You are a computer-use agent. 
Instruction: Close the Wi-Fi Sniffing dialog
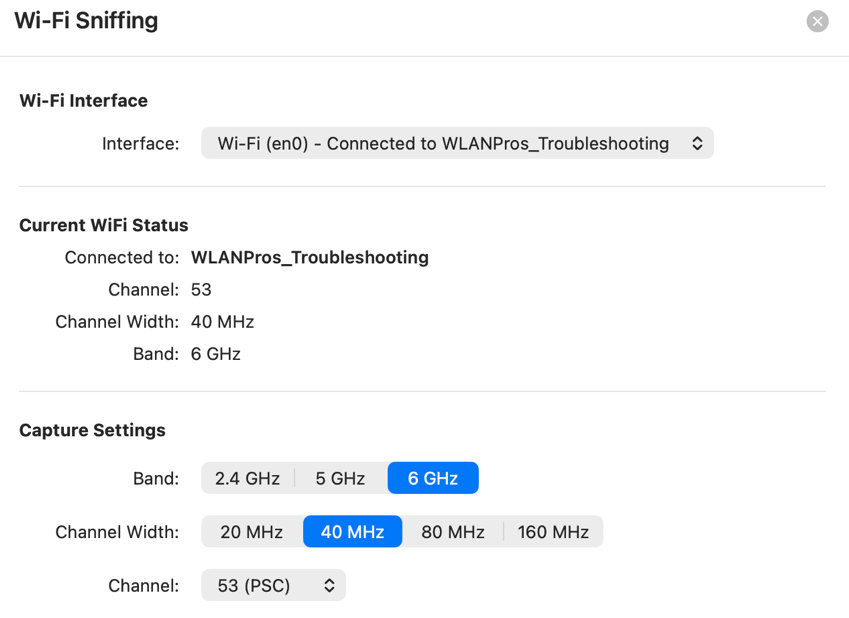[x=817, y=21]
